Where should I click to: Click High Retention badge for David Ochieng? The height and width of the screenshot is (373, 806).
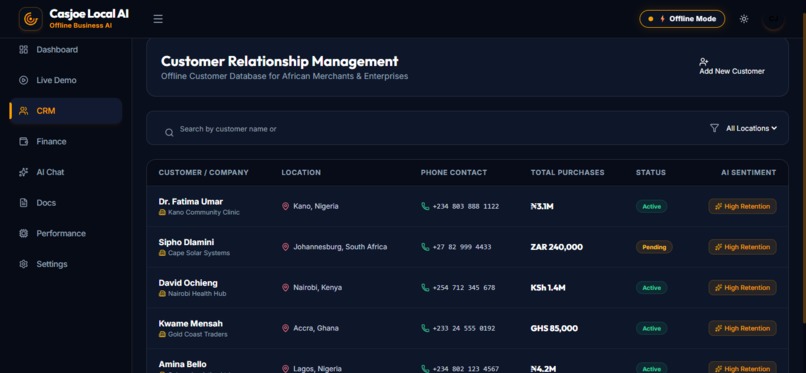tap(742, 288)
